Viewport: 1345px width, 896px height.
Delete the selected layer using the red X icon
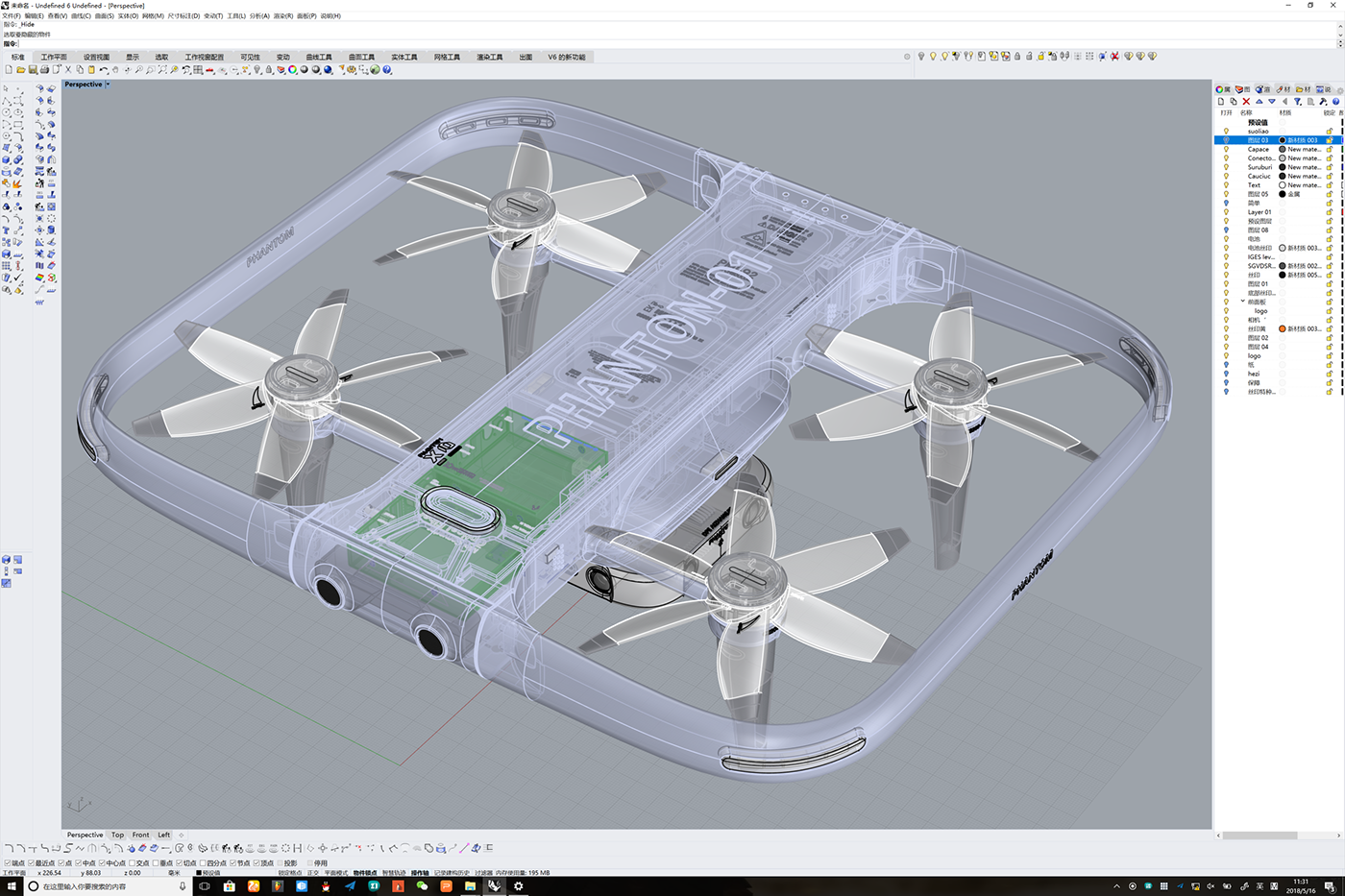(x=1246, y=101)
